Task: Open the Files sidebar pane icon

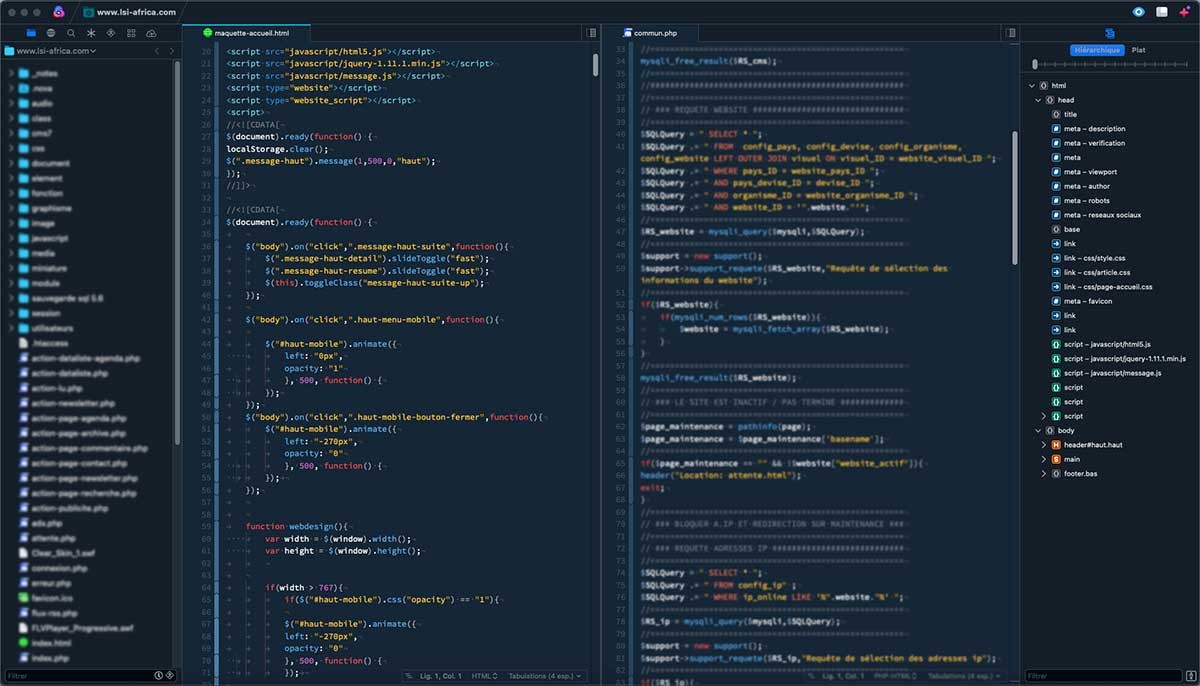Action: (x=31, y=33)
